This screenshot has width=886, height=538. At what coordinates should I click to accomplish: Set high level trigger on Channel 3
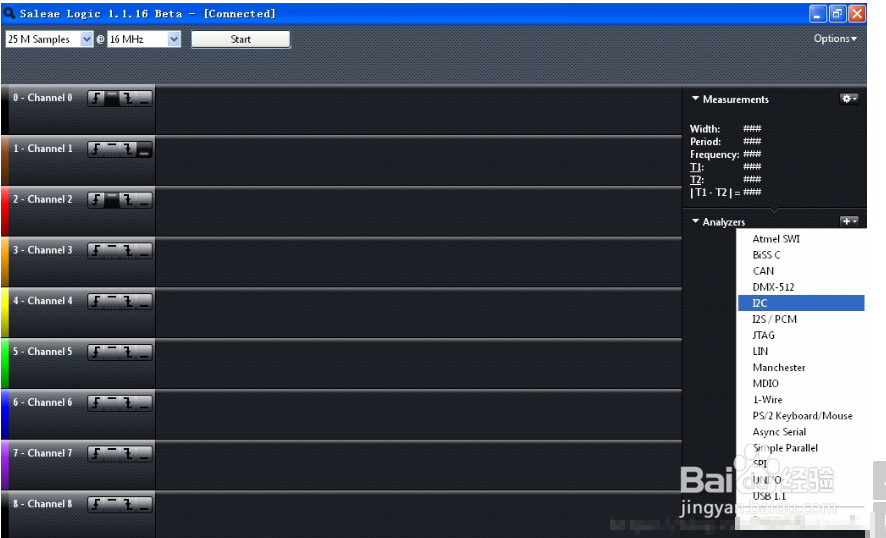112,251
